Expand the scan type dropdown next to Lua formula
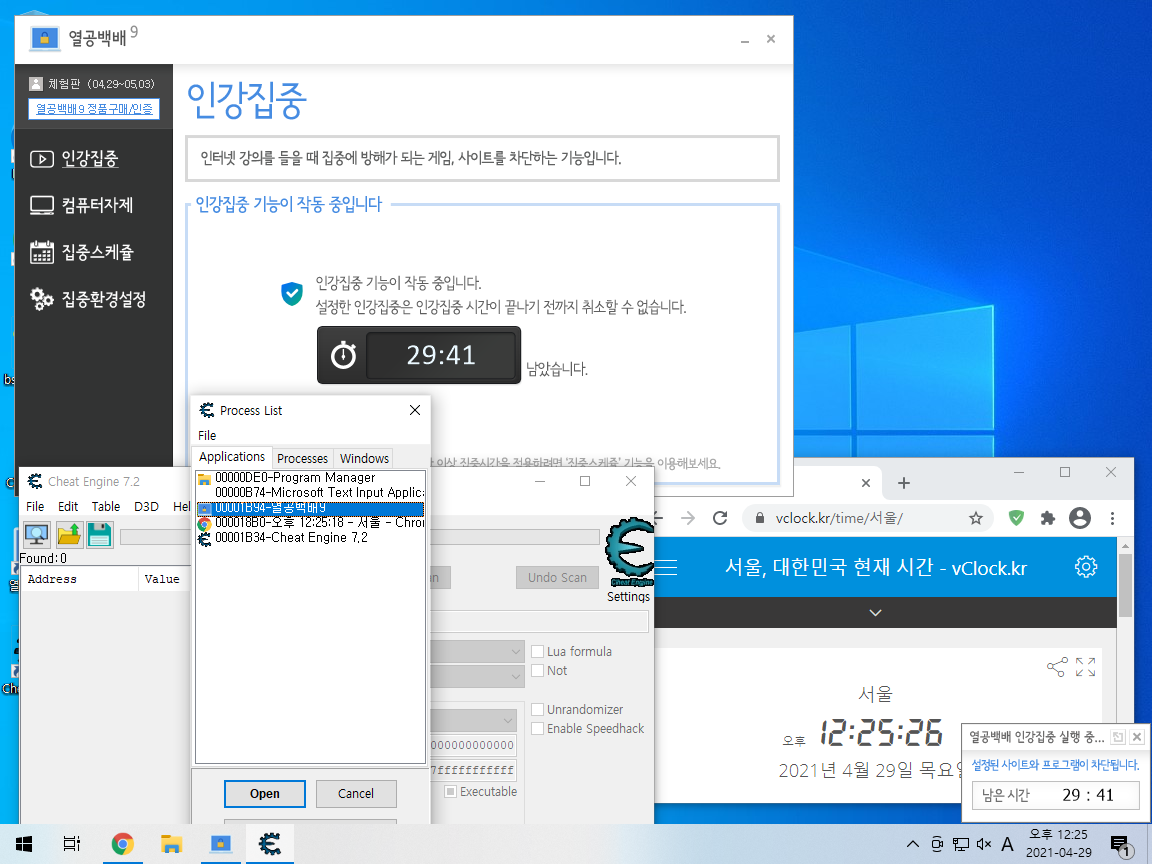 pyautogui.click(x=515, y=652)
